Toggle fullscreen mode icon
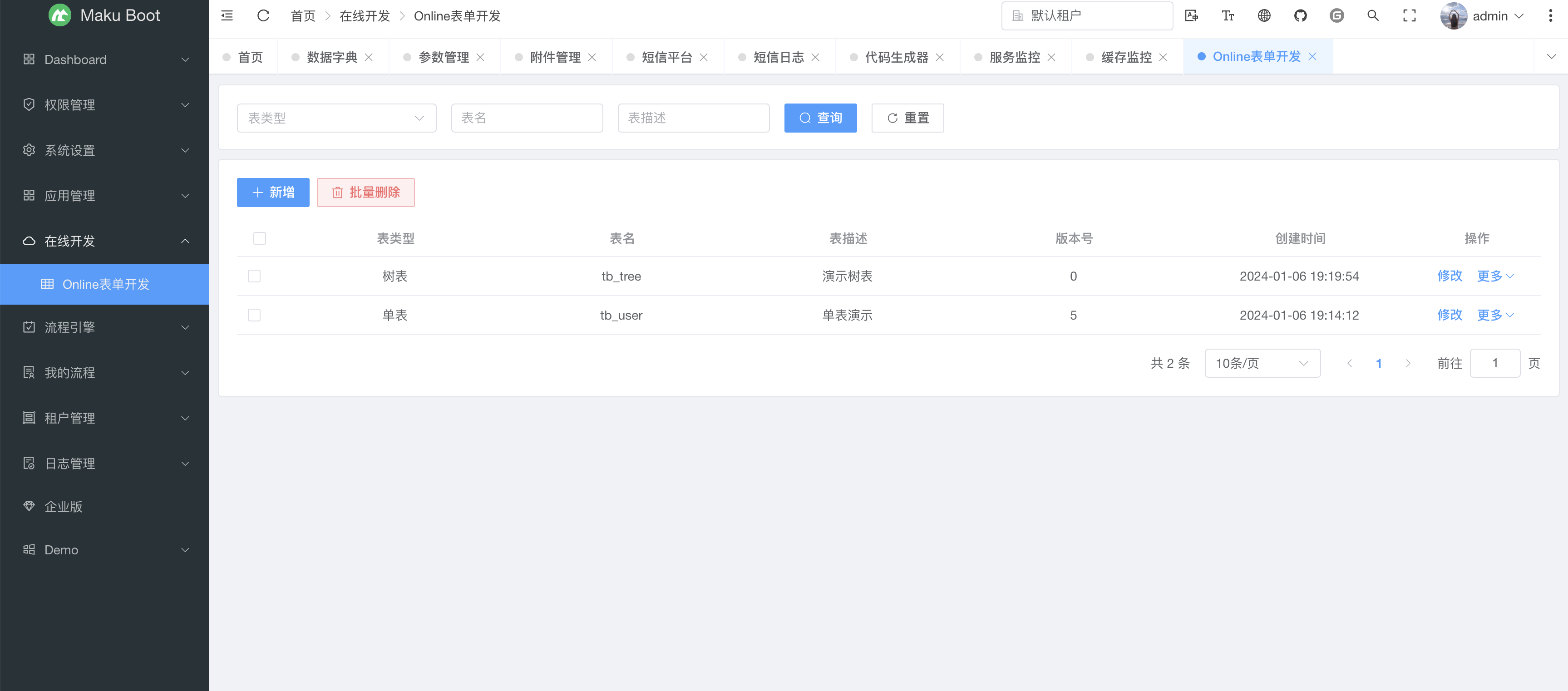The width and height of the screenshot is (1568, 691). (x=1409, y=16)
